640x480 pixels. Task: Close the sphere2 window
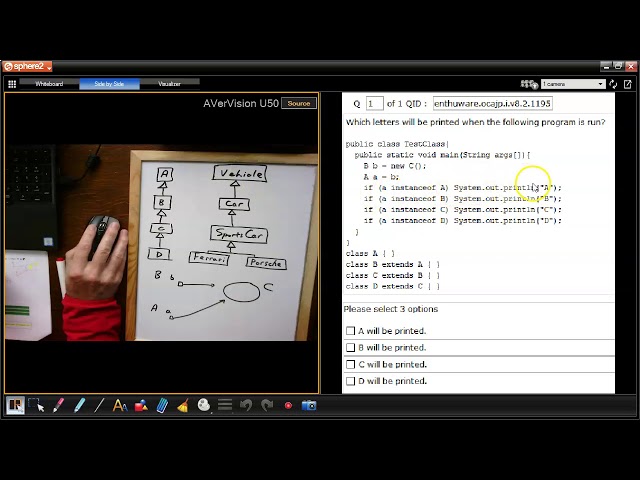631,66
